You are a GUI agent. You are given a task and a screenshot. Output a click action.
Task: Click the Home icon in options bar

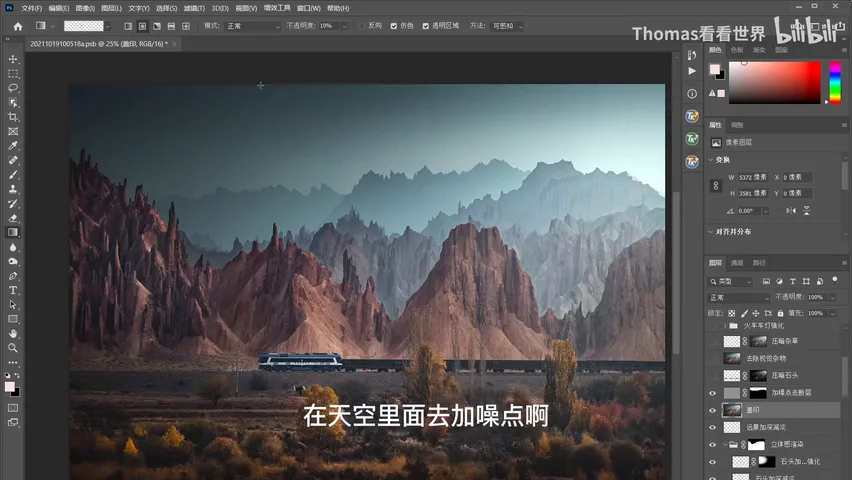18,26
